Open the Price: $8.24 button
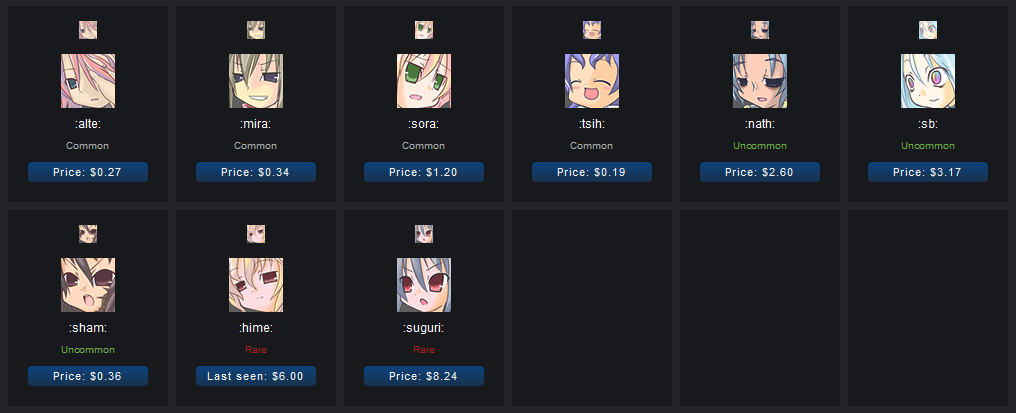The width and height of the screenshot is (1016, 413). (424, 376)
